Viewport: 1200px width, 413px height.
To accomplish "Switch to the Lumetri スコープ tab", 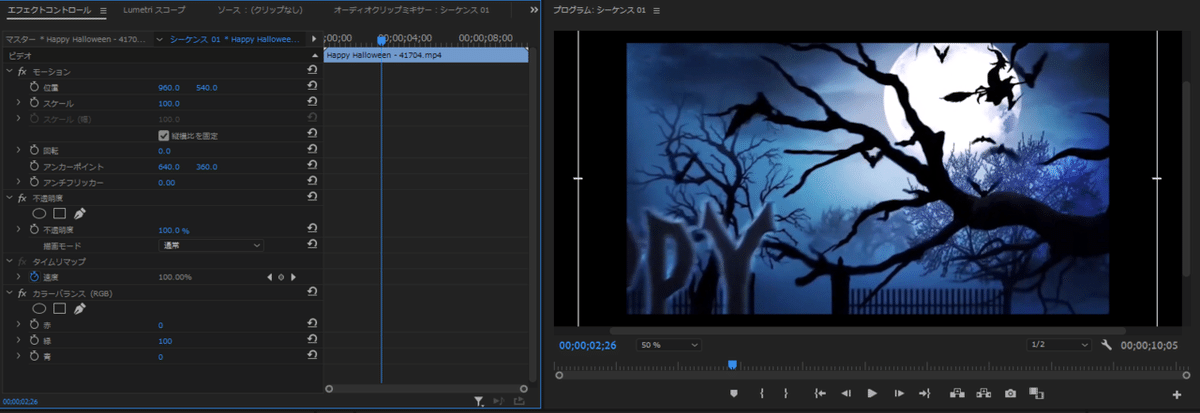I will (153, 10).
